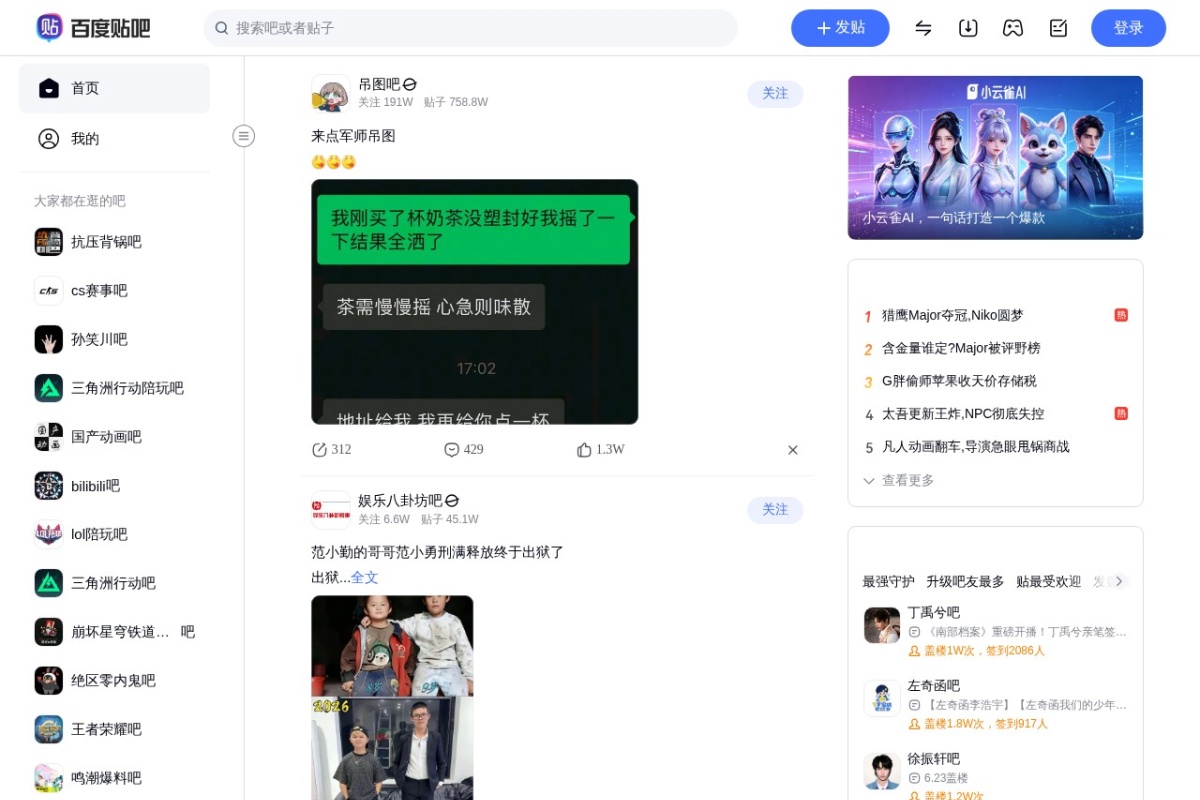Open 崩坏星穹铁道 bar avatar icon

[x=49, y=632]
